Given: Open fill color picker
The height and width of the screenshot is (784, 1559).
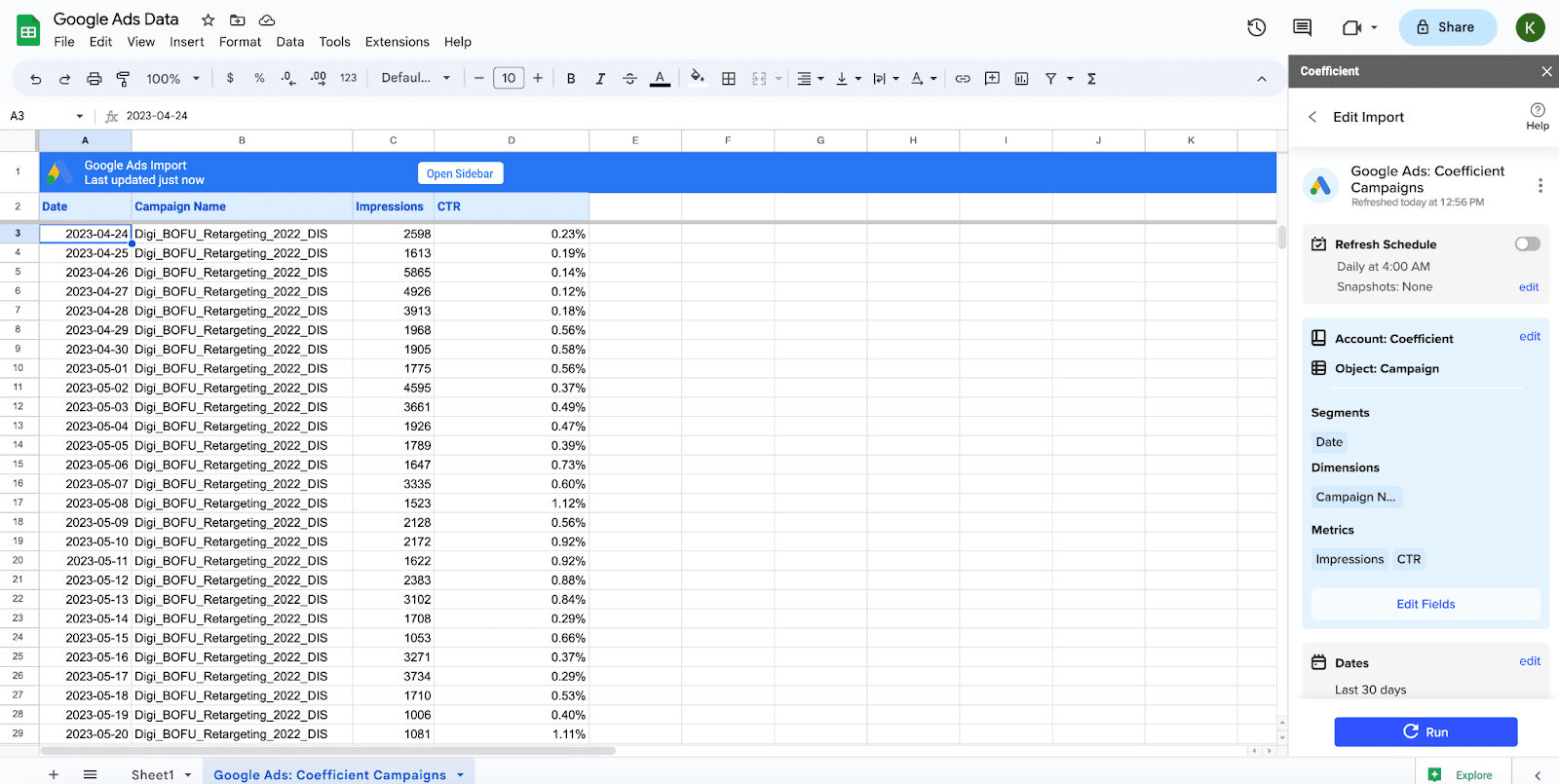Looking at the screenshot, I should (698, 78).
